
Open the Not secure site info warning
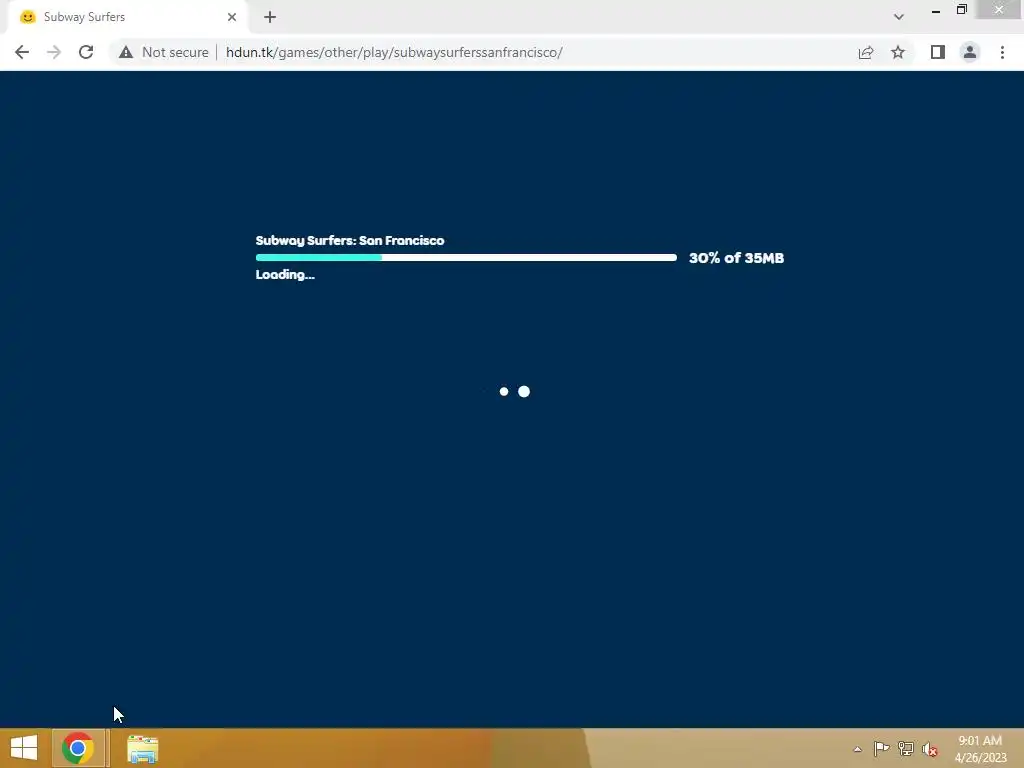click(x=164, y=52)
